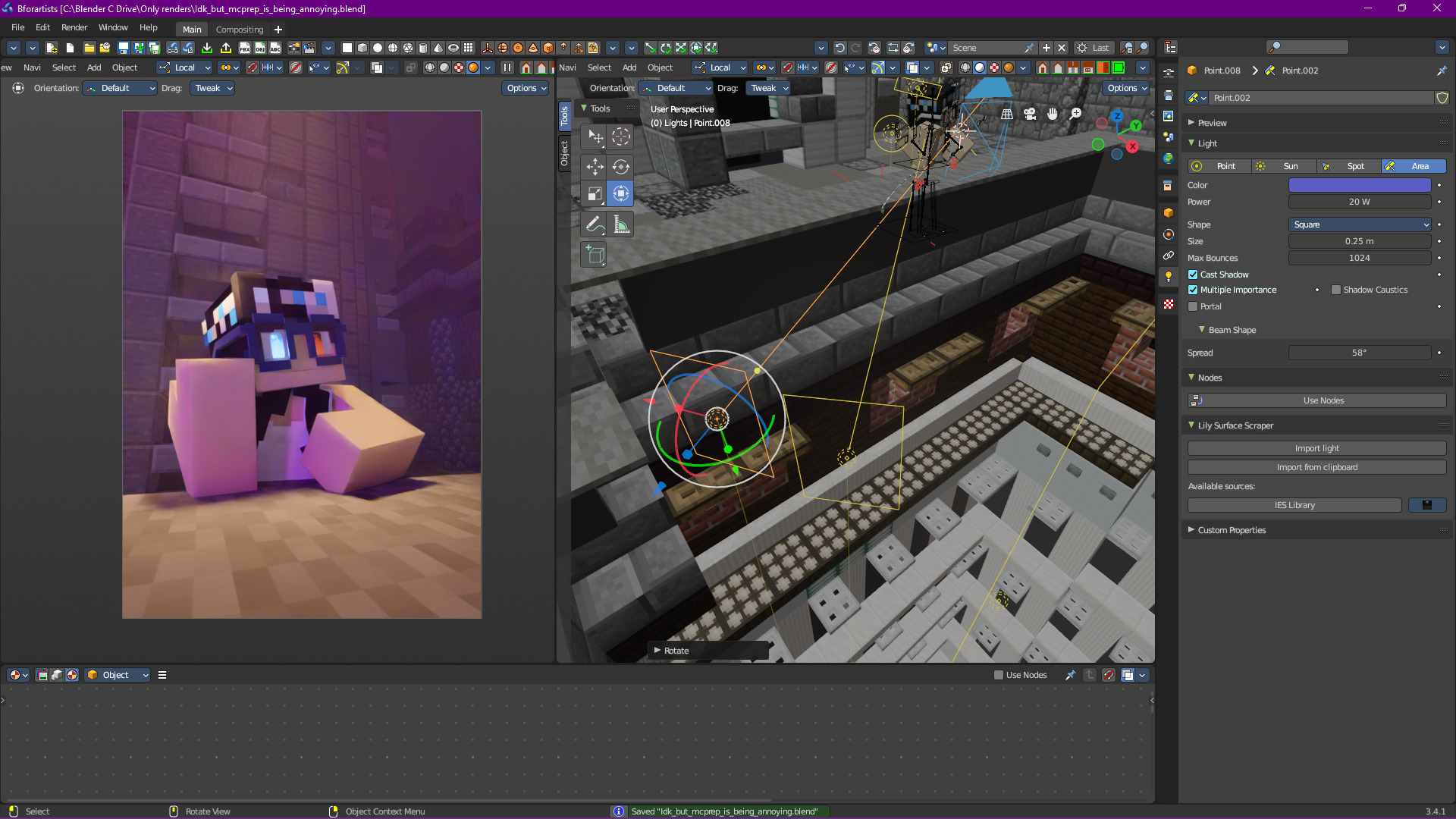This screenshot has width=1456, height=819.
Task: Click the hand pan view icon
Action: tap(1053, 114)
